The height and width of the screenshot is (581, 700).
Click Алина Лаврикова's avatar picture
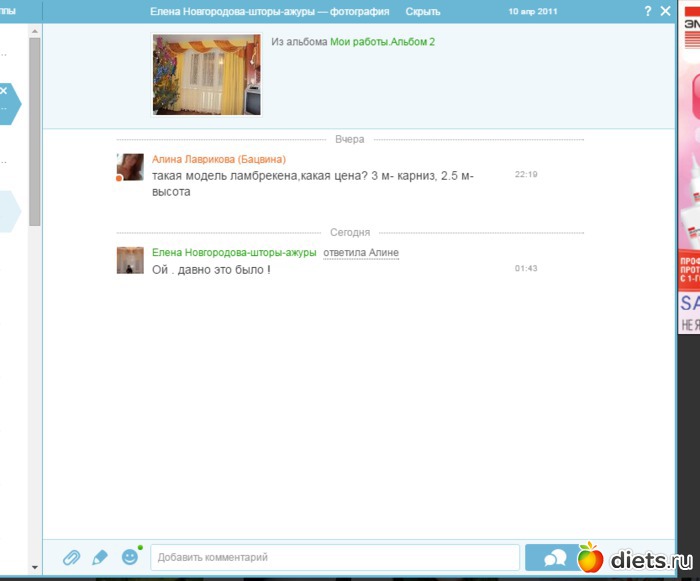130,167
